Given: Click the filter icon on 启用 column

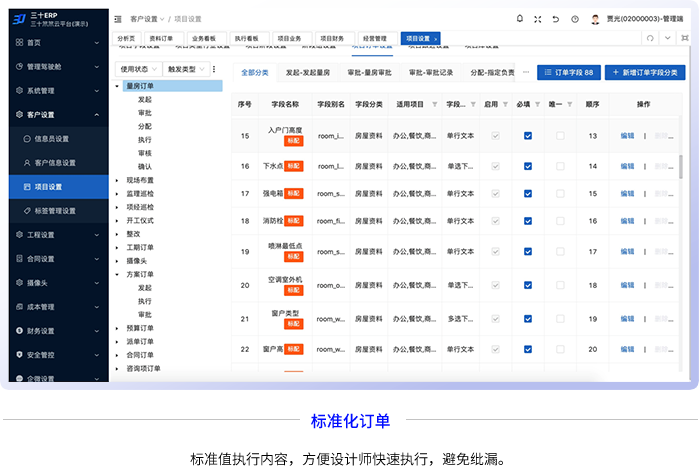Looking at the screenshot, I should (506, 104).
